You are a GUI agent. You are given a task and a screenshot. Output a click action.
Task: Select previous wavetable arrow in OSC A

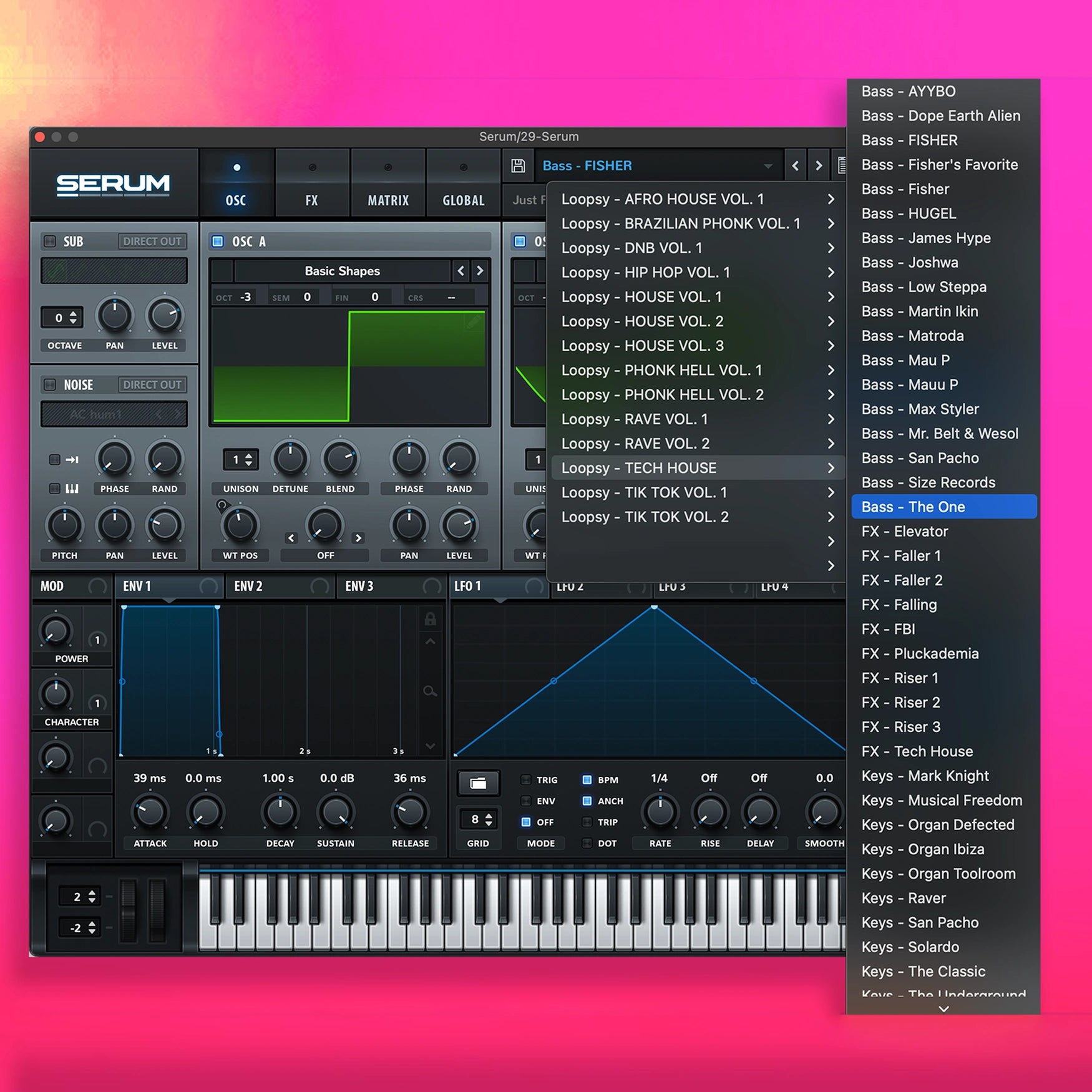461,271
